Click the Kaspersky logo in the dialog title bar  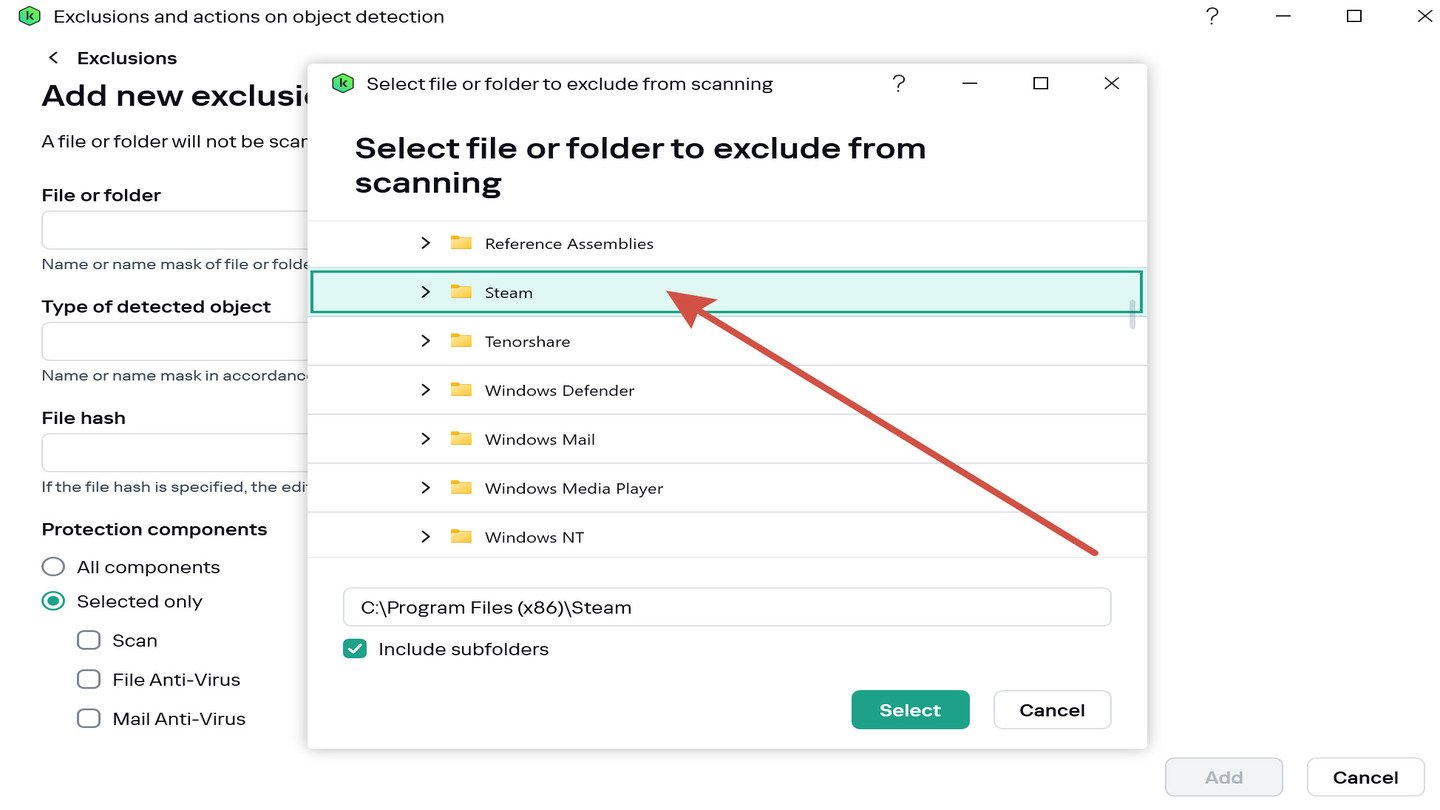(x=343, y=84)
